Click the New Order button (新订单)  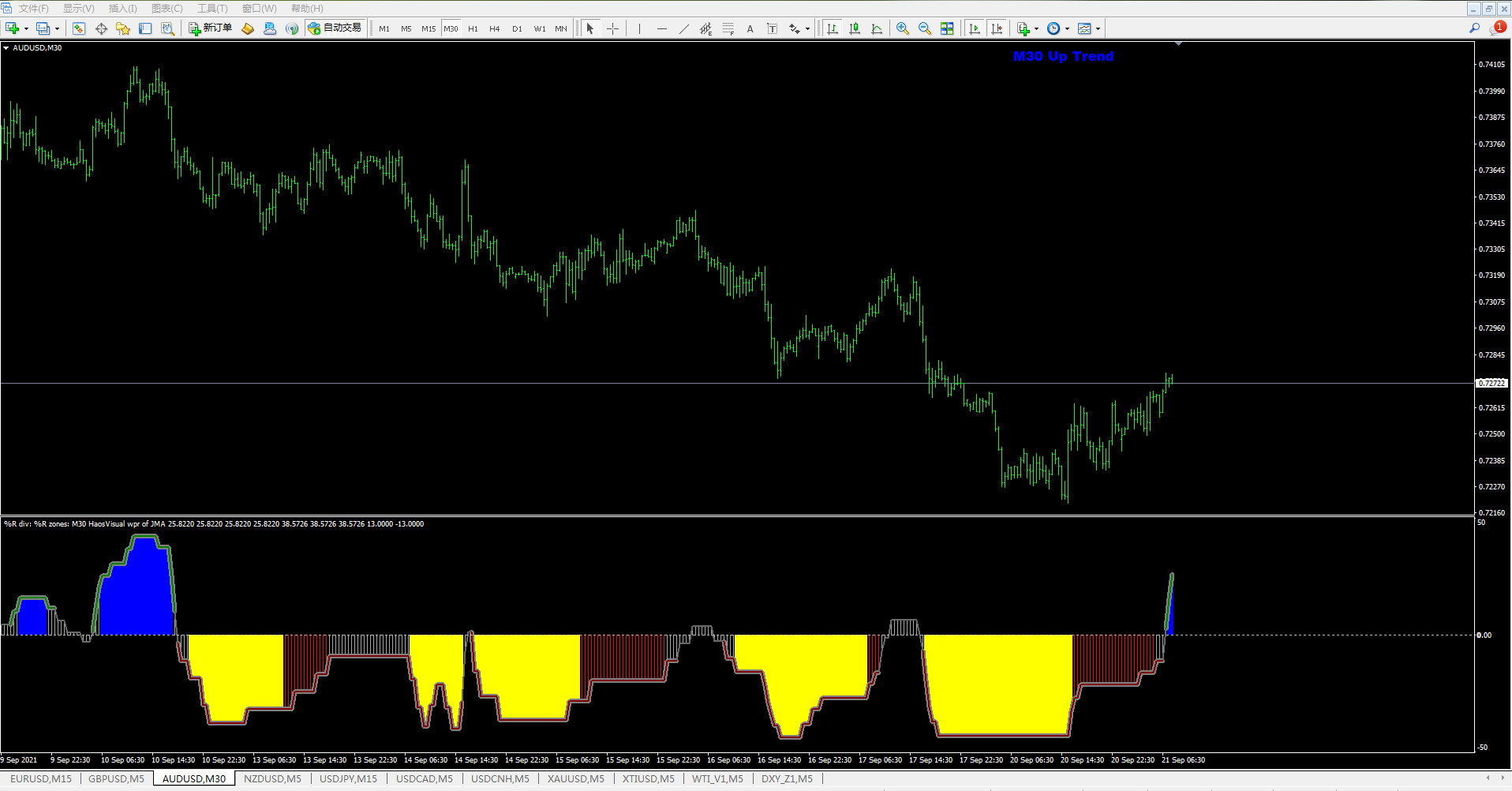click(211, 28)
